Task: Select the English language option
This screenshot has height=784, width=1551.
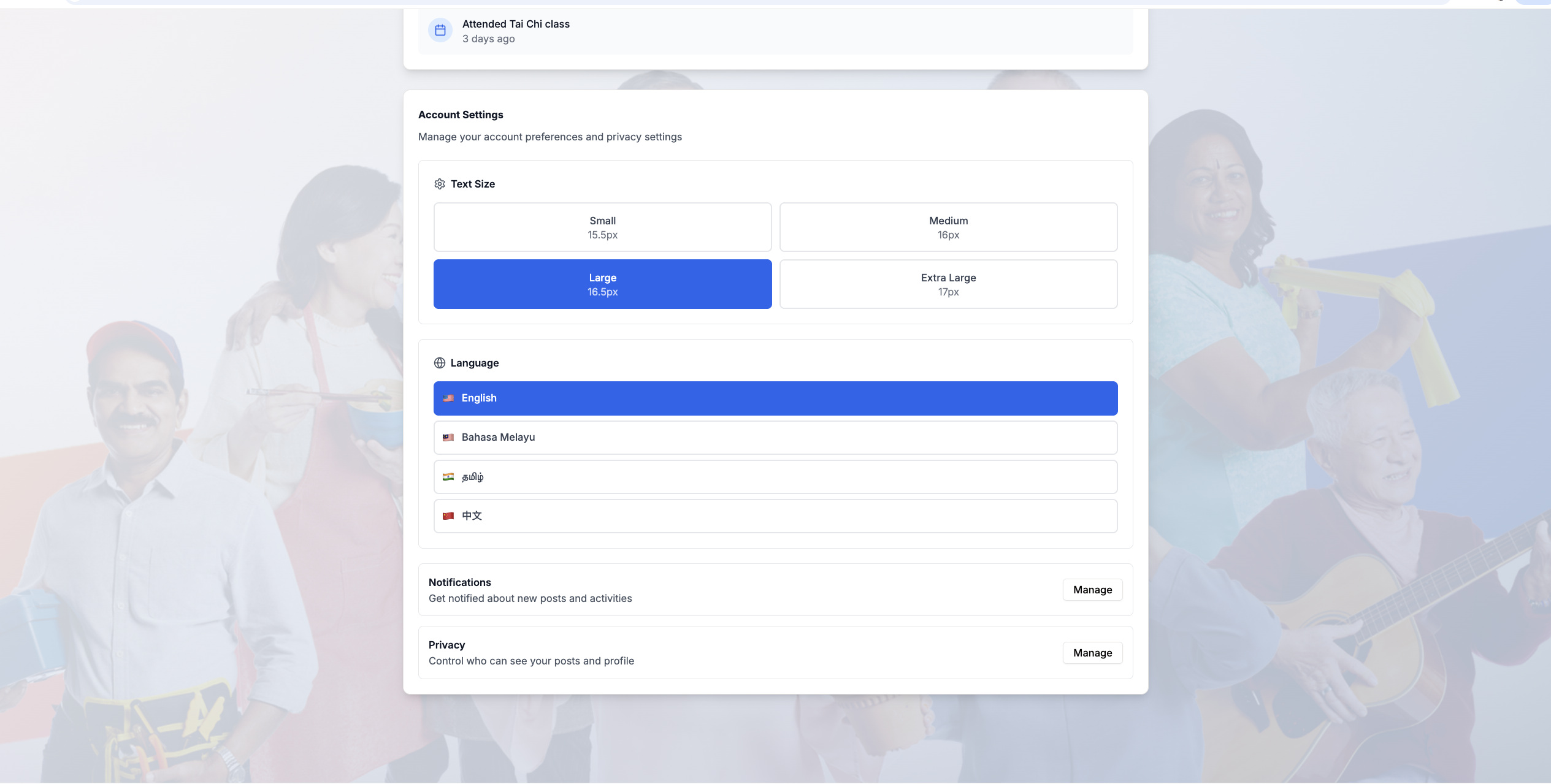Action: click(x=775, y=398)
